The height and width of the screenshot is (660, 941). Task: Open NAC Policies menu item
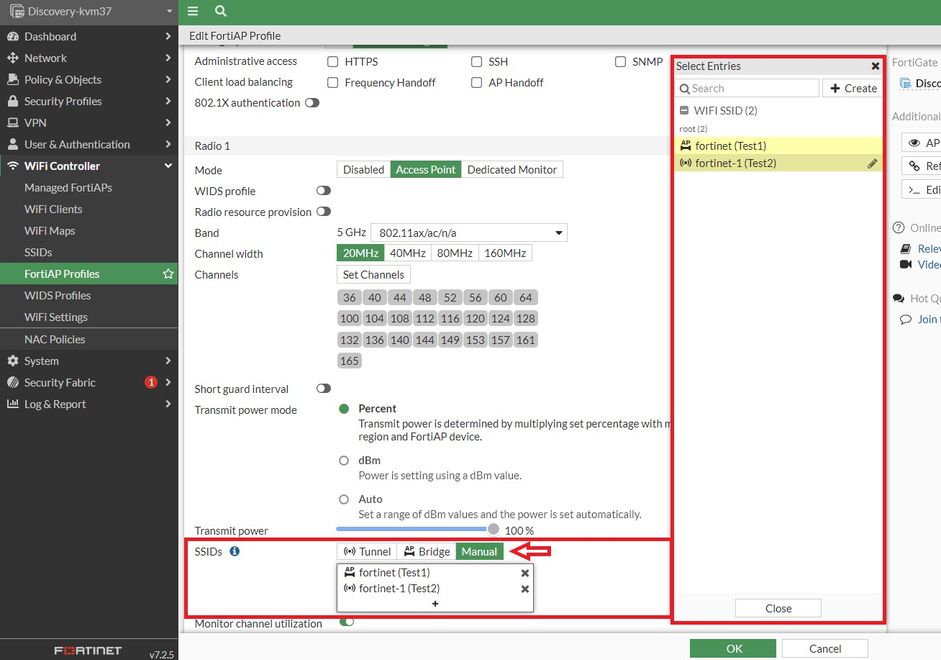pos(89,340)
